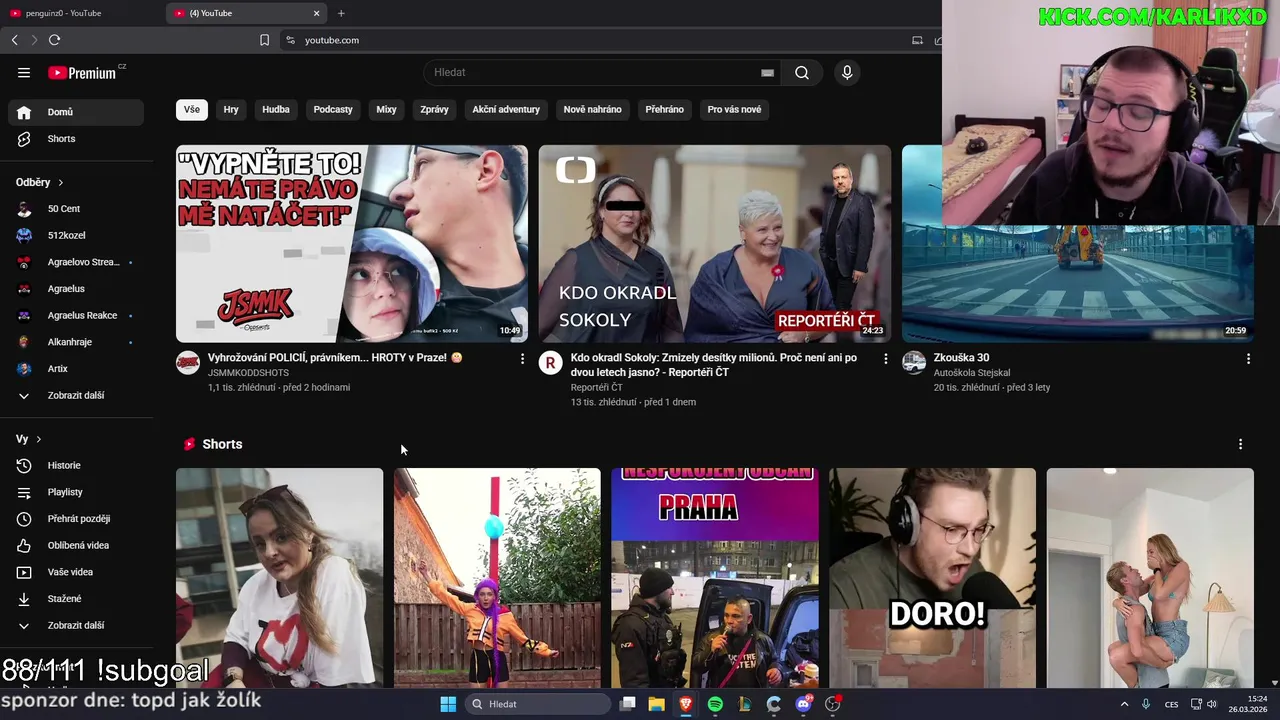Open Shorts in sidebar

point(76,139)
